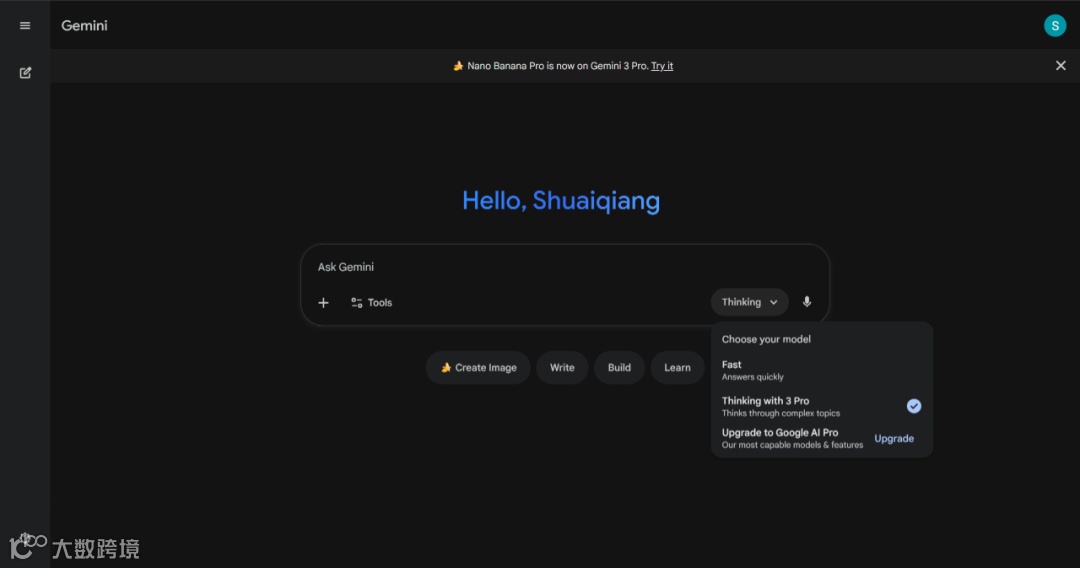
Task: Select the Learn suggestion chip
Action: [x=677, y=368]
